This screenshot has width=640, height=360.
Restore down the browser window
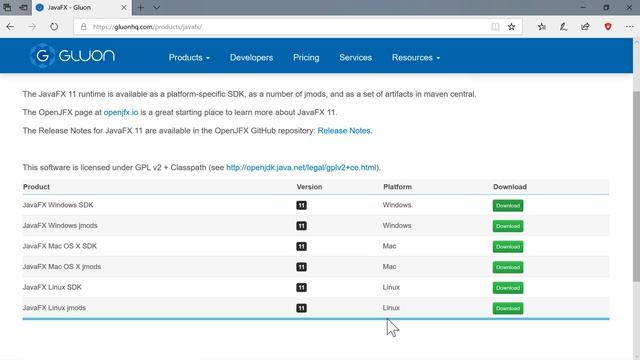tap(607, 7)
